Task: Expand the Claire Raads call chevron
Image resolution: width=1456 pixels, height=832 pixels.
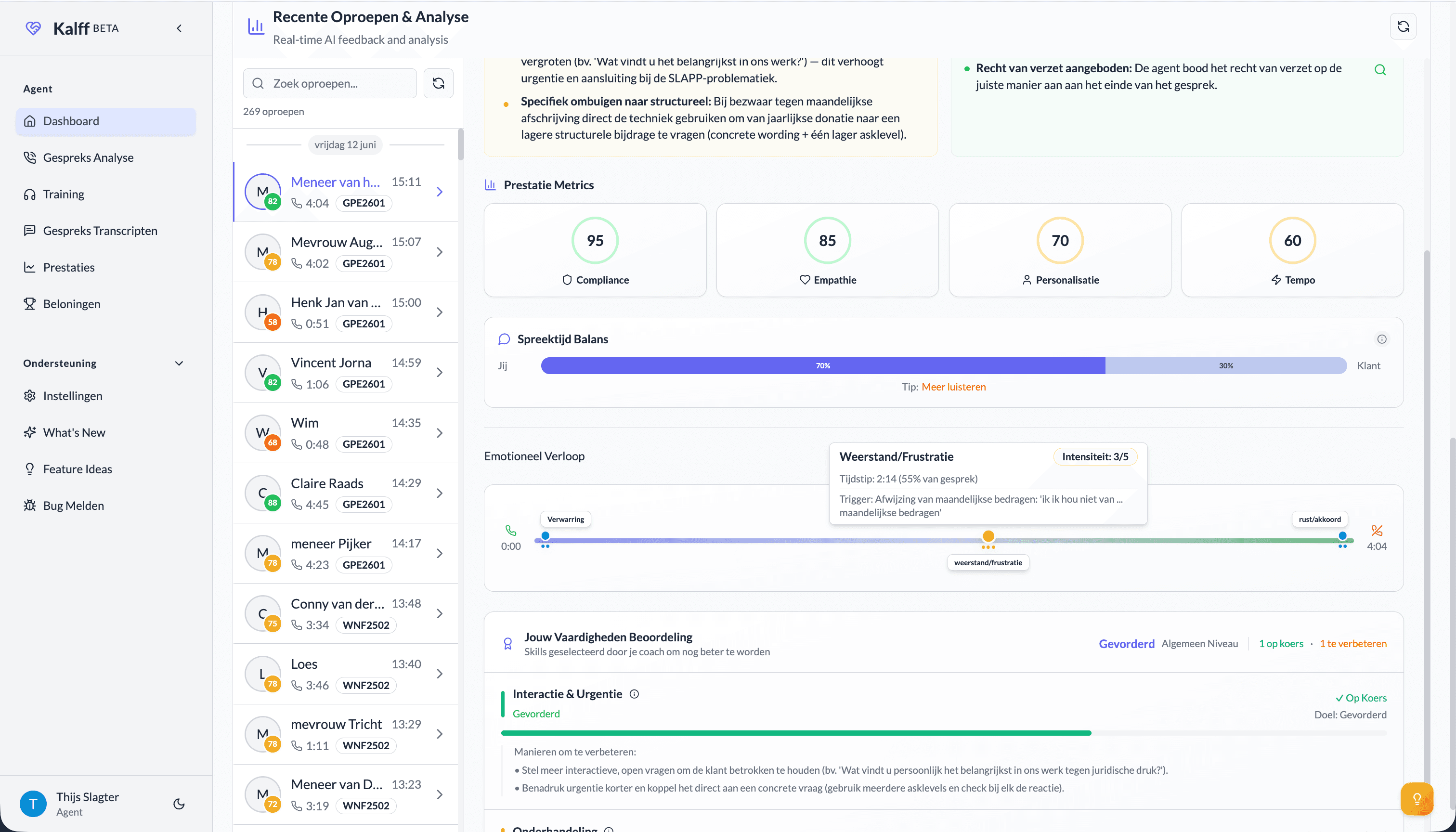Action: [440, 493]
